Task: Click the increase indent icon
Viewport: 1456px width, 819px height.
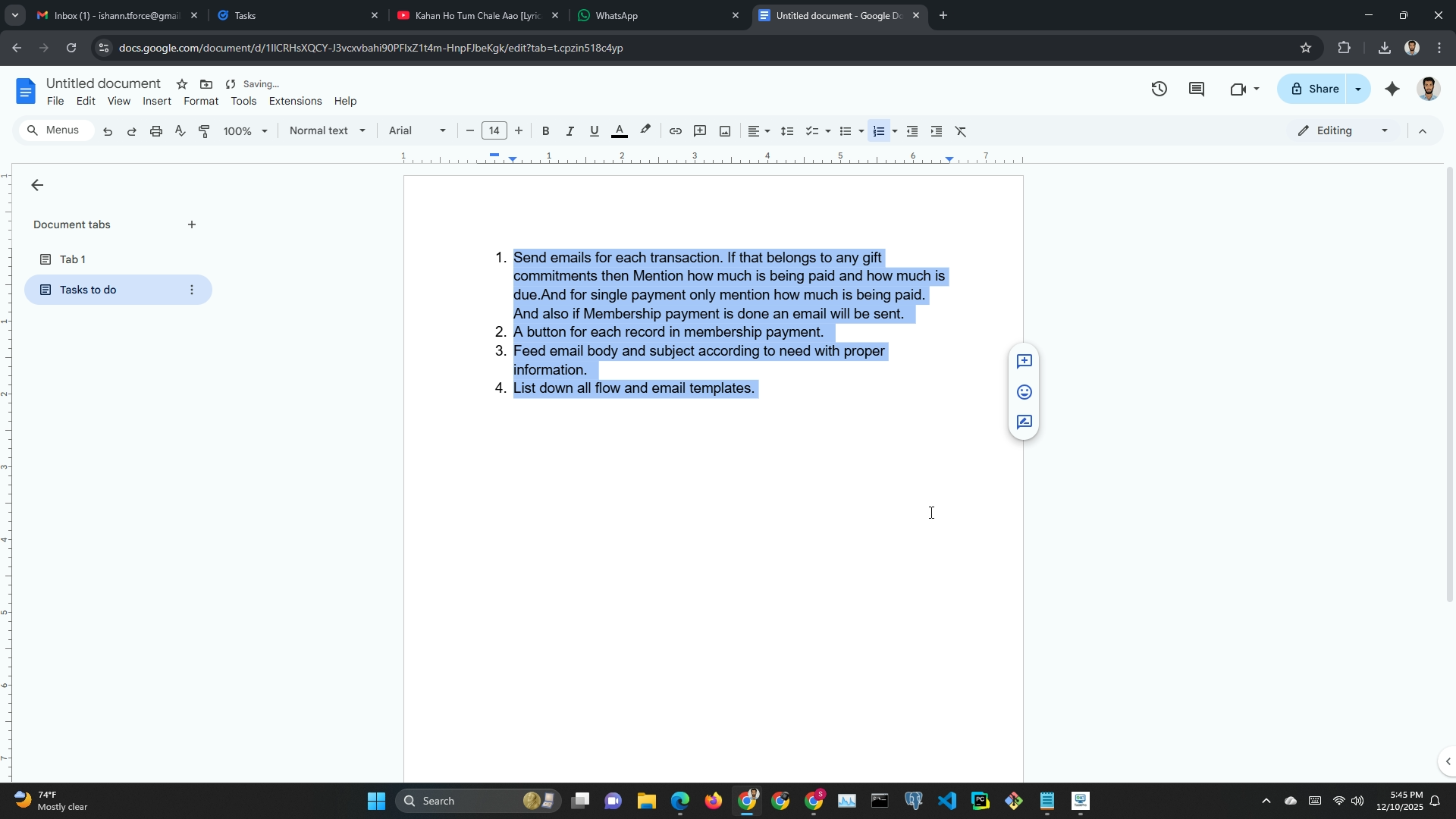Action: click(x=937, y=131)
